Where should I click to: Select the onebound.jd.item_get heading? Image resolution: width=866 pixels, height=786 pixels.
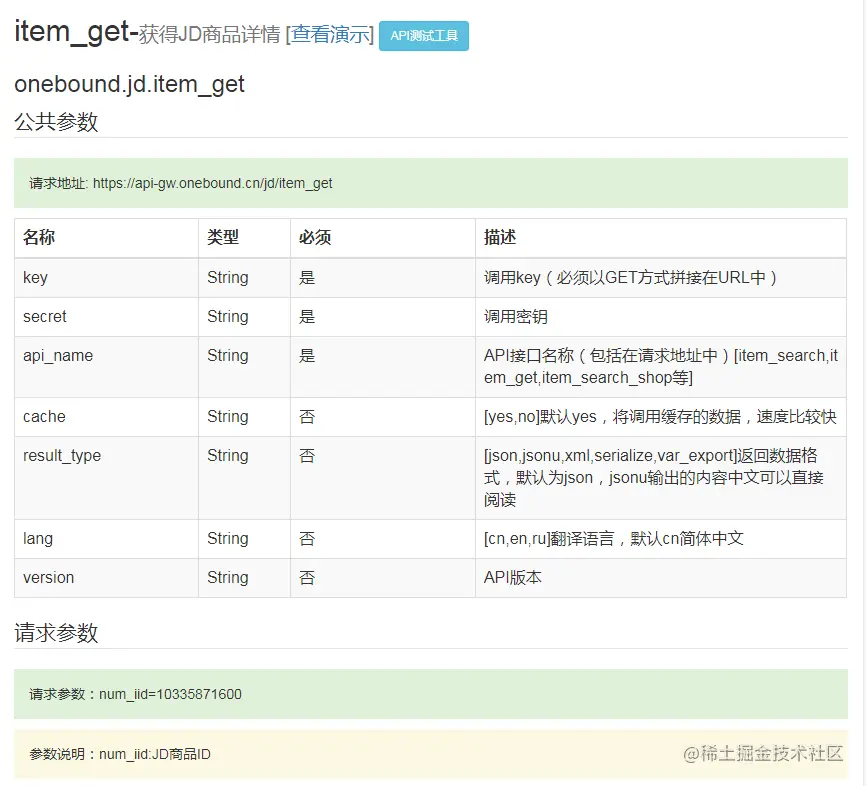(x=129, y=85)
